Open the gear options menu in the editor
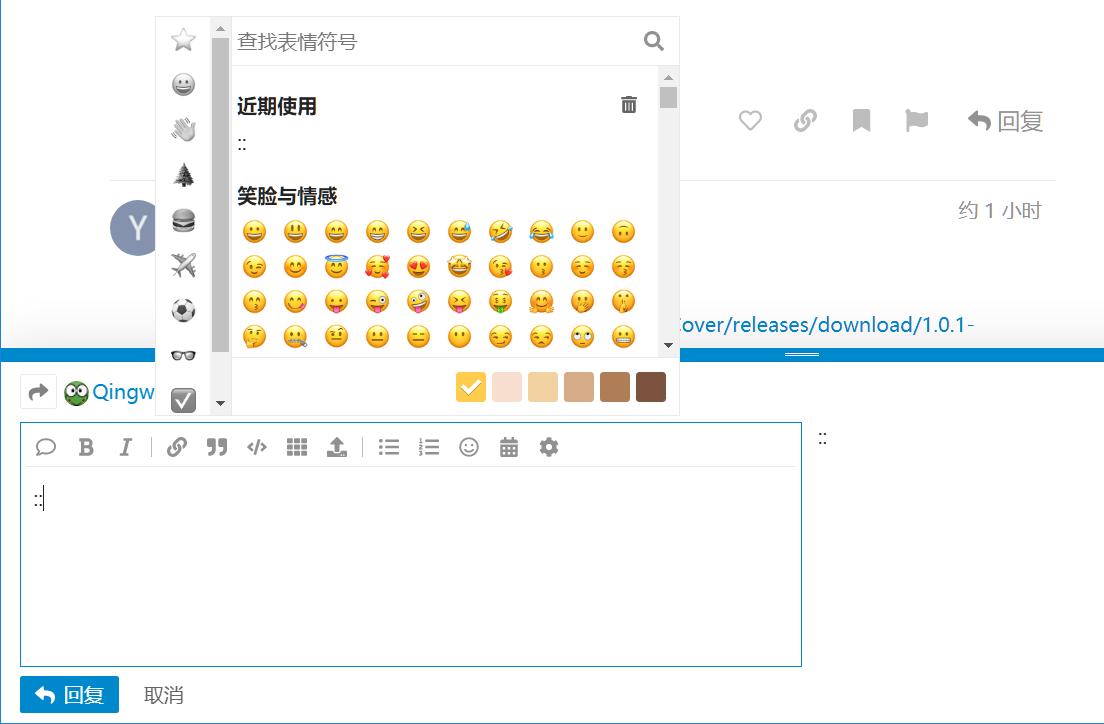Screen dimensions: 1104x724 (x=548, y=447)
